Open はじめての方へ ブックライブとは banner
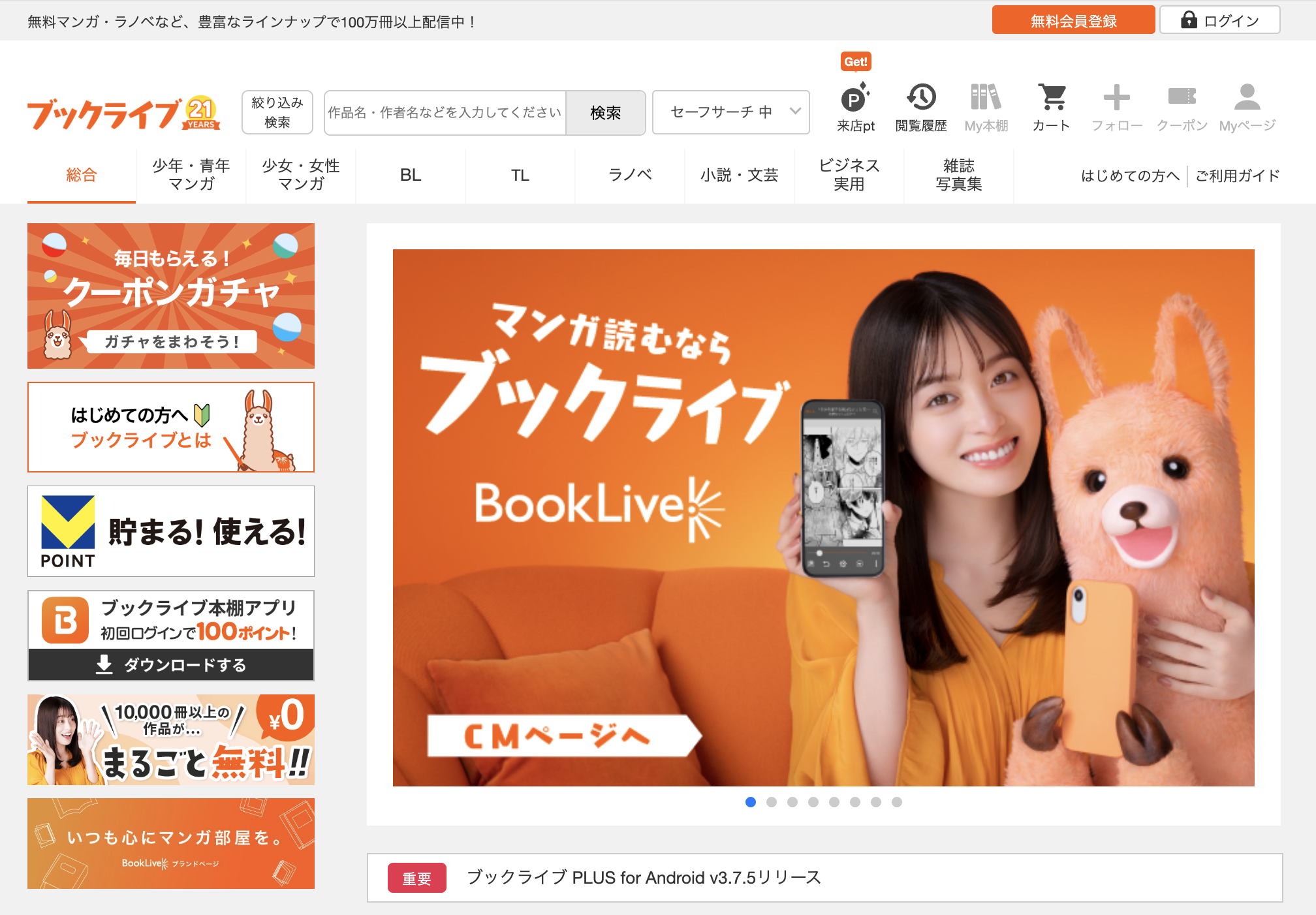 pyautogui.click(x=171, y=427)
